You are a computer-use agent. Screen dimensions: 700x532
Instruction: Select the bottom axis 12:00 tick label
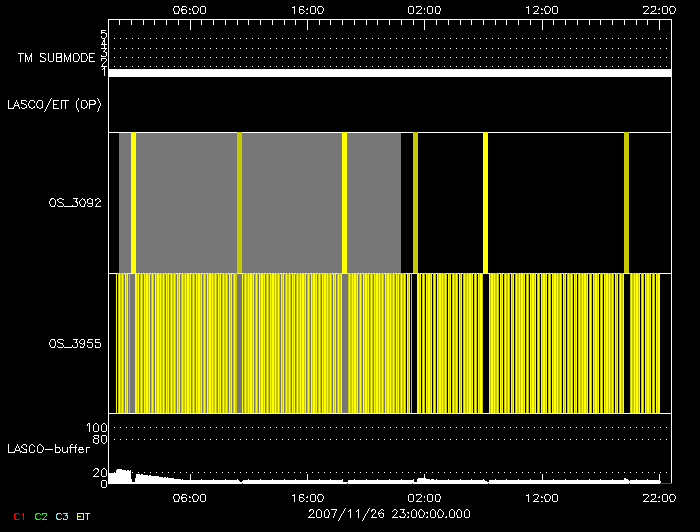point(541,497)
